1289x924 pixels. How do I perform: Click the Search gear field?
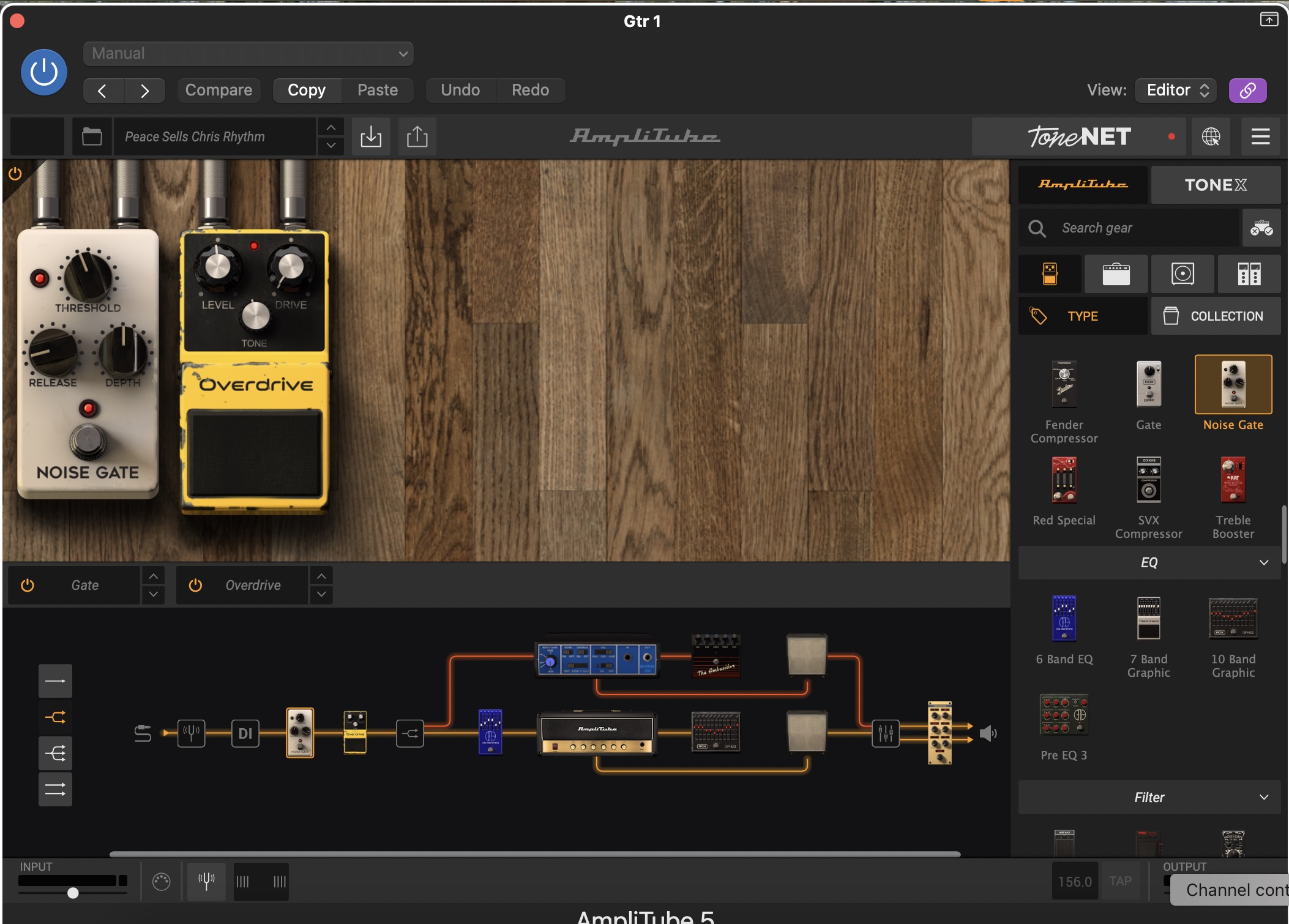[x=1129, y=228]
